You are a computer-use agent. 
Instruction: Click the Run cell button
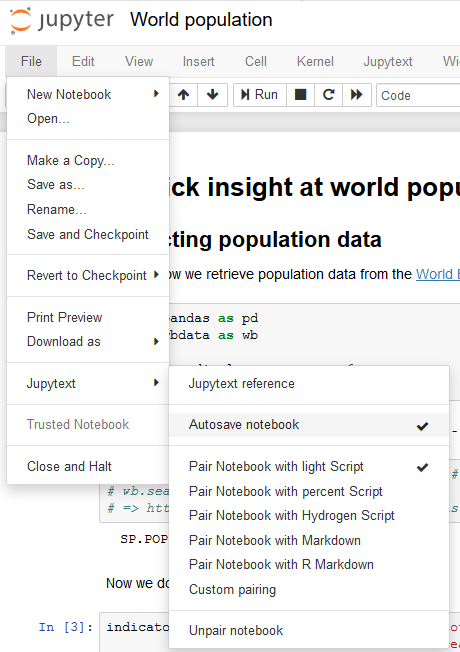[x=260, y=95]
